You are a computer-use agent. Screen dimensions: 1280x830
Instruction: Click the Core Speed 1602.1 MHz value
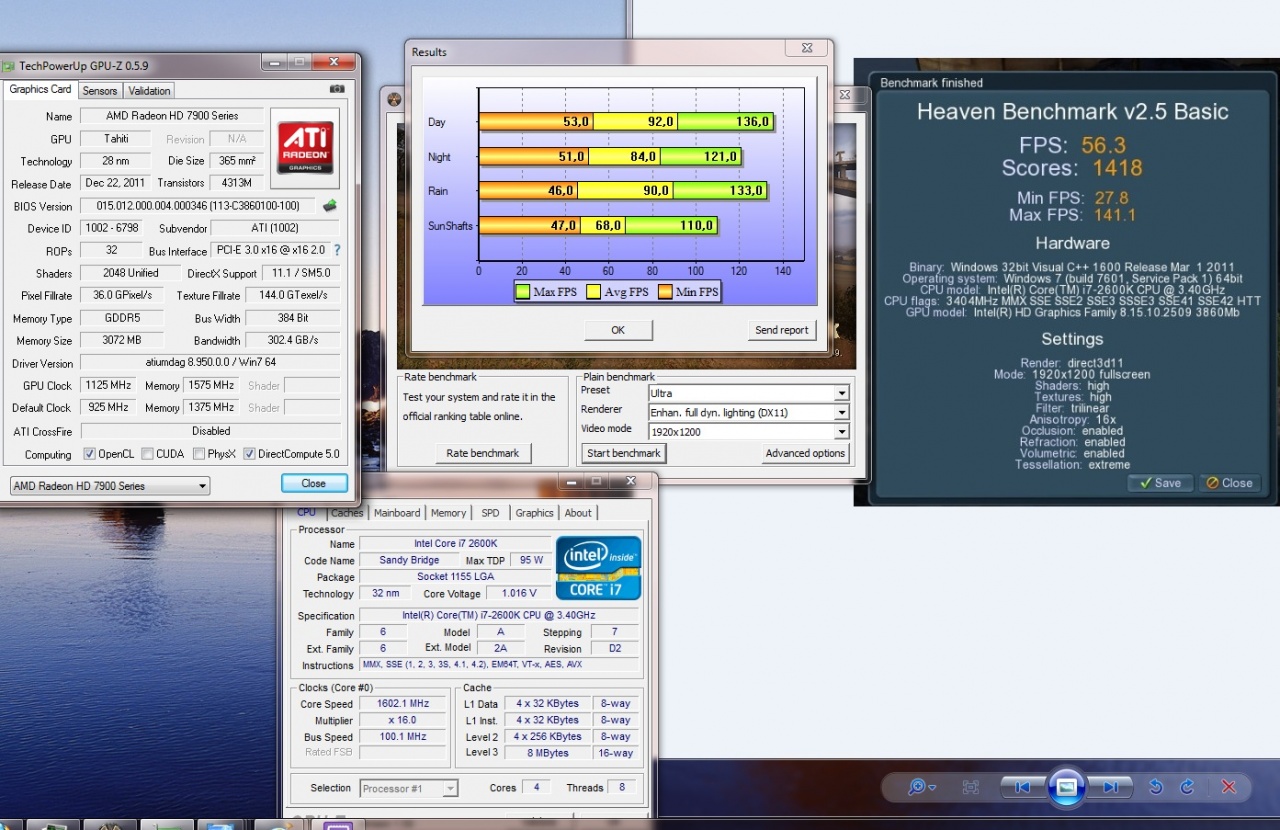point(402,704)
